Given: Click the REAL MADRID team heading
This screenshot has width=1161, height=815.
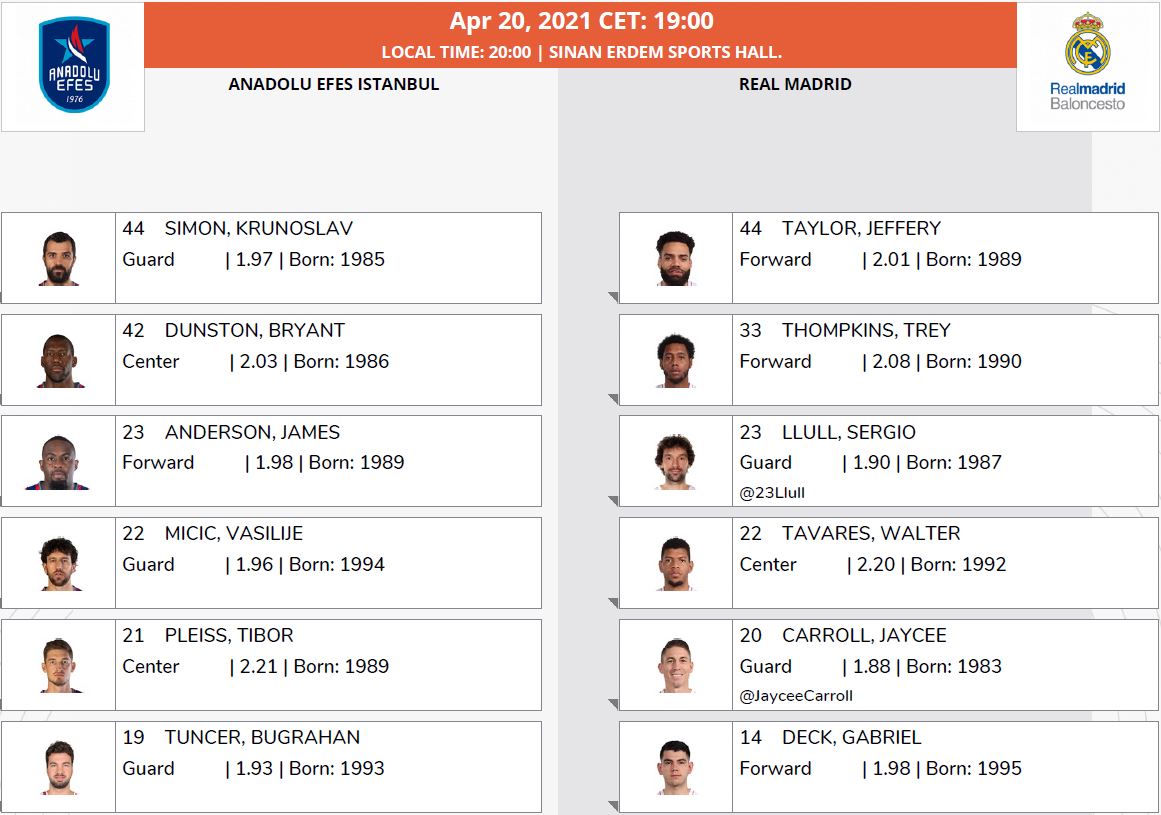Looking at the screenshot, I should (795, 84).
